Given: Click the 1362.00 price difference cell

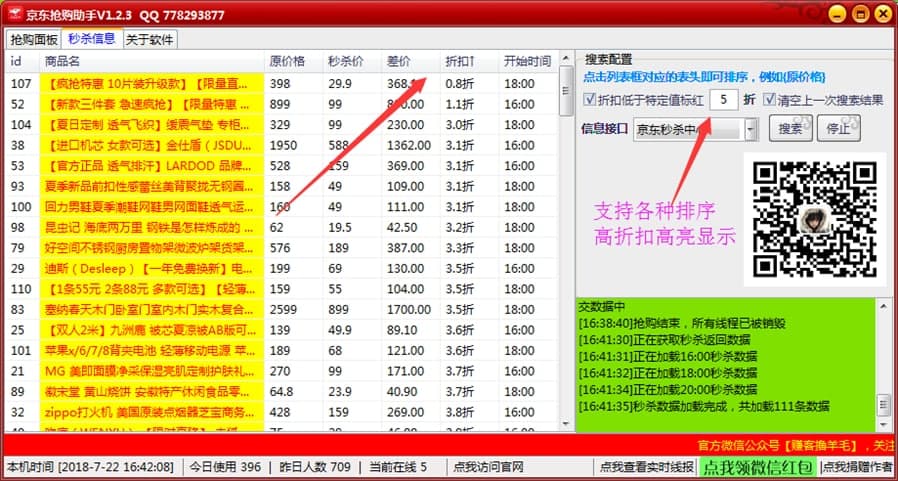Looking at the screenshot, I should click(409, 145).
